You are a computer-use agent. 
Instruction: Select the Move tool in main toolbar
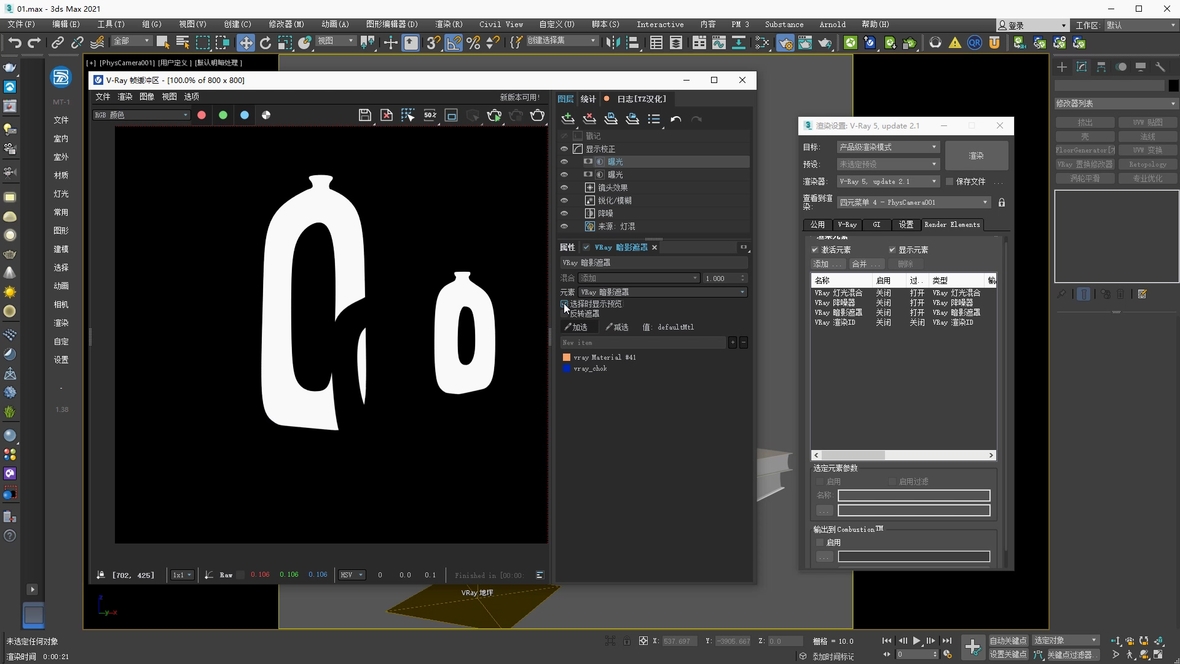[x=245, y=43]
